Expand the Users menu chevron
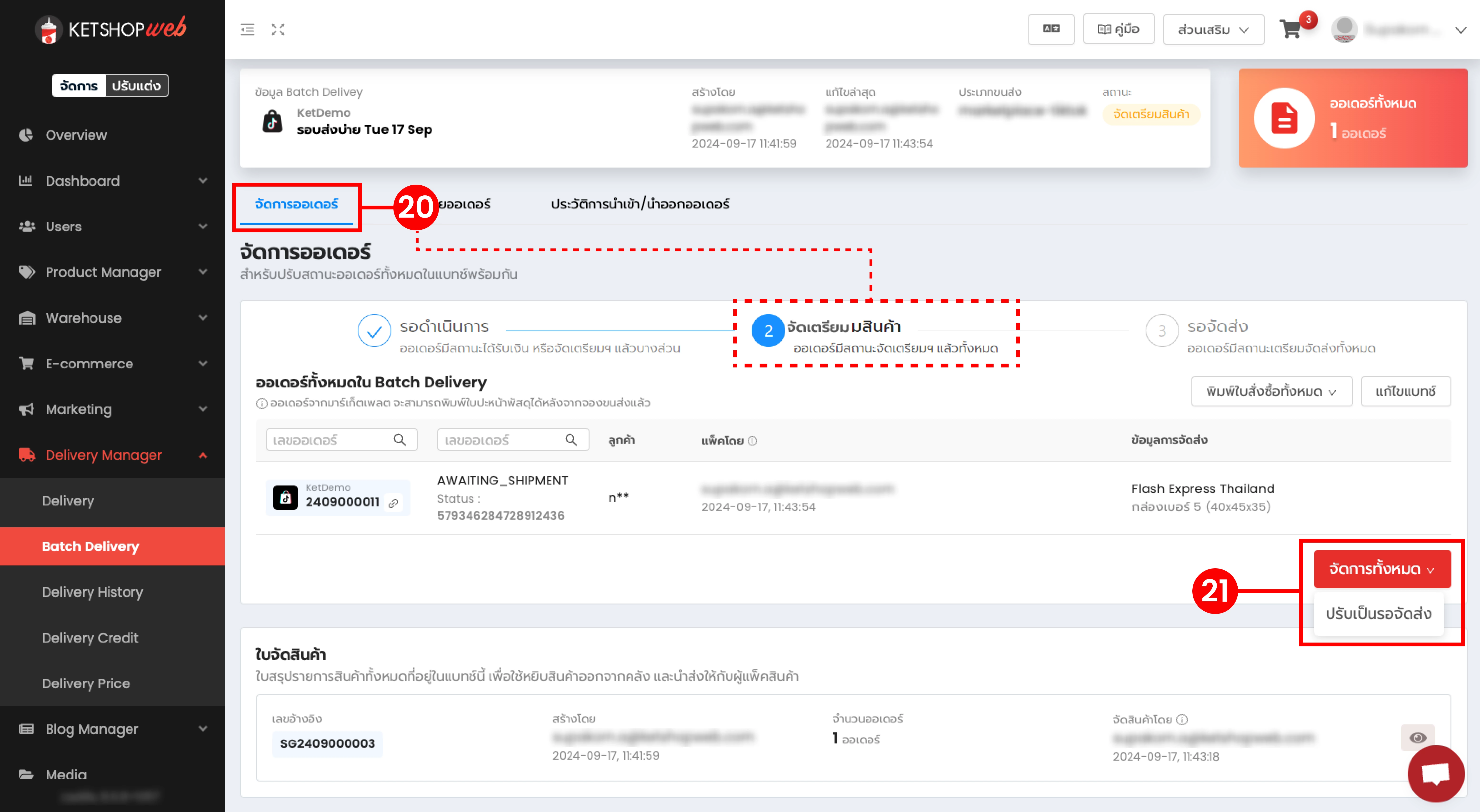Image resolution: width=1480 pixels, height=812 pixels. [x=203, y=226]
